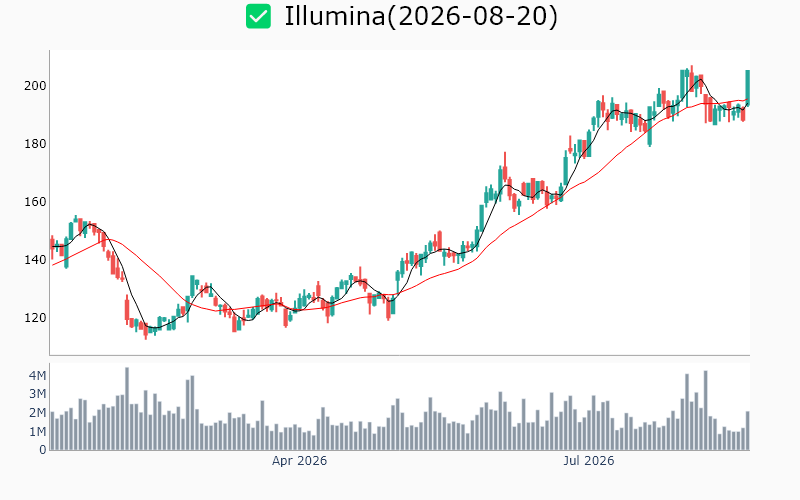Click the 160 price axis label
The height and width of the screenshot is (500, 800).
coord(35,202)
